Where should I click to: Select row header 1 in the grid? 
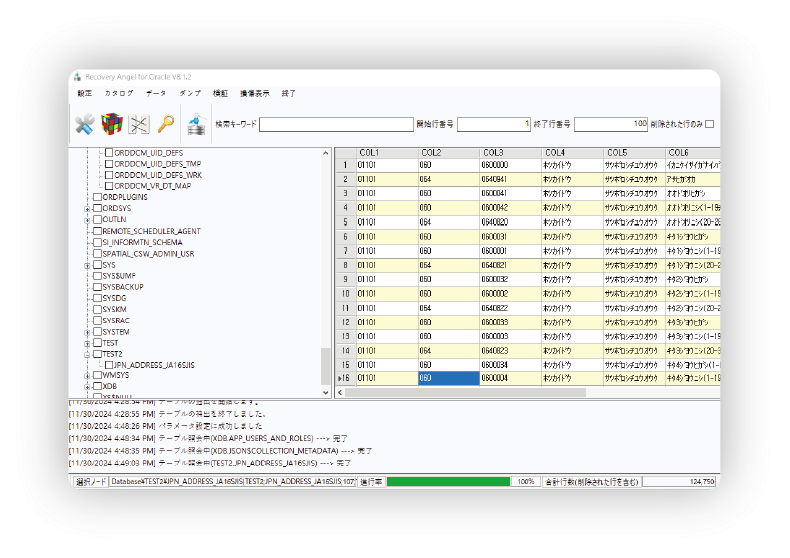click(x=346, y=165)
